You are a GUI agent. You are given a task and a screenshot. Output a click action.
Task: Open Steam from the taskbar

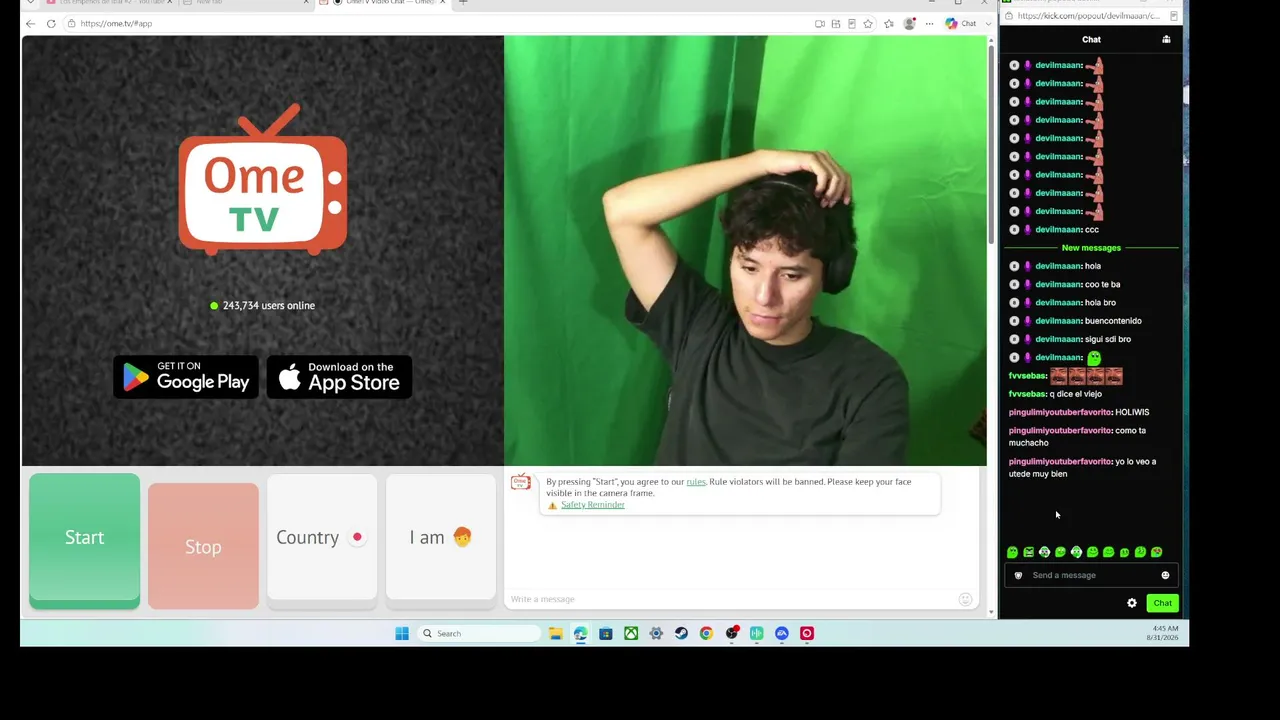681,633
